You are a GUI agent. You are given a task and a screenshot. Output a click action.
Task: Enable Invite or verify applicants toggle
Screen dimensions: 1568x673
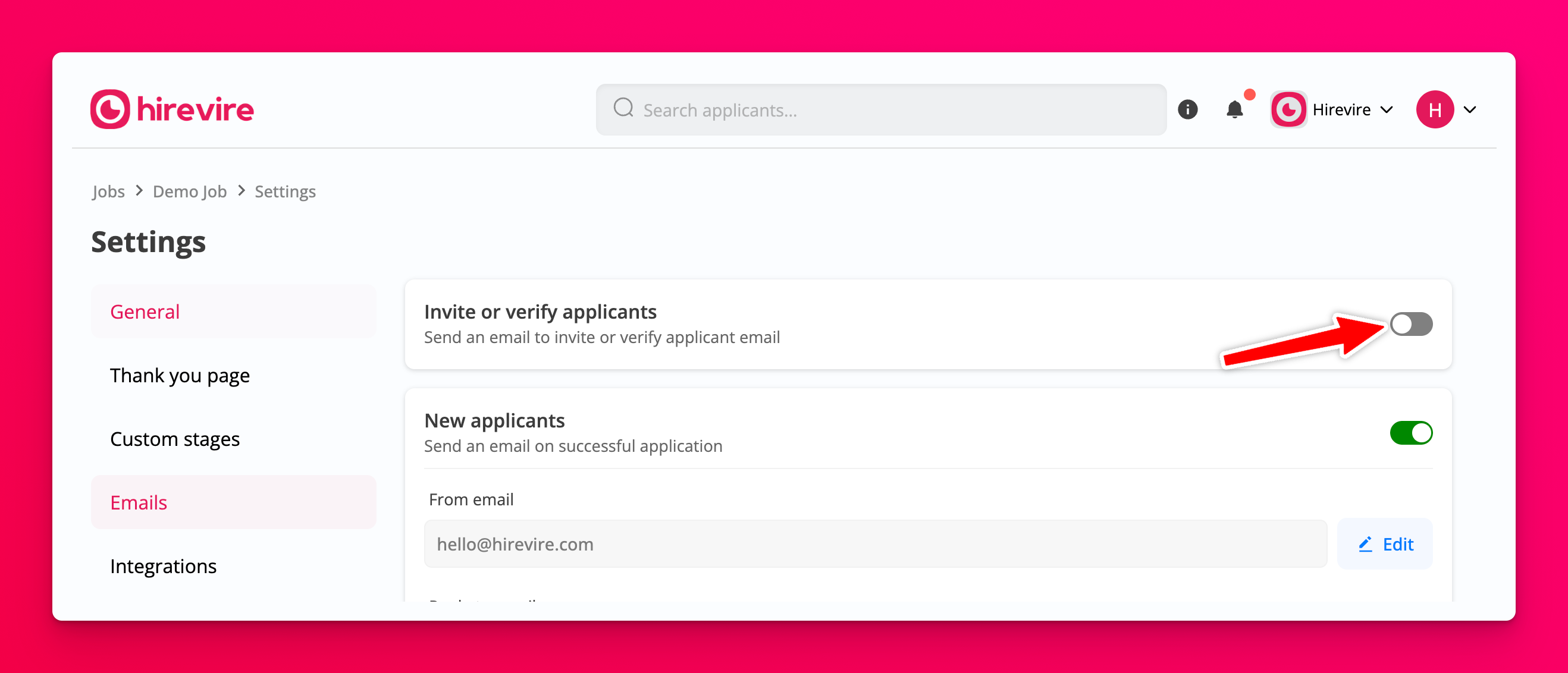(1411, 324)
